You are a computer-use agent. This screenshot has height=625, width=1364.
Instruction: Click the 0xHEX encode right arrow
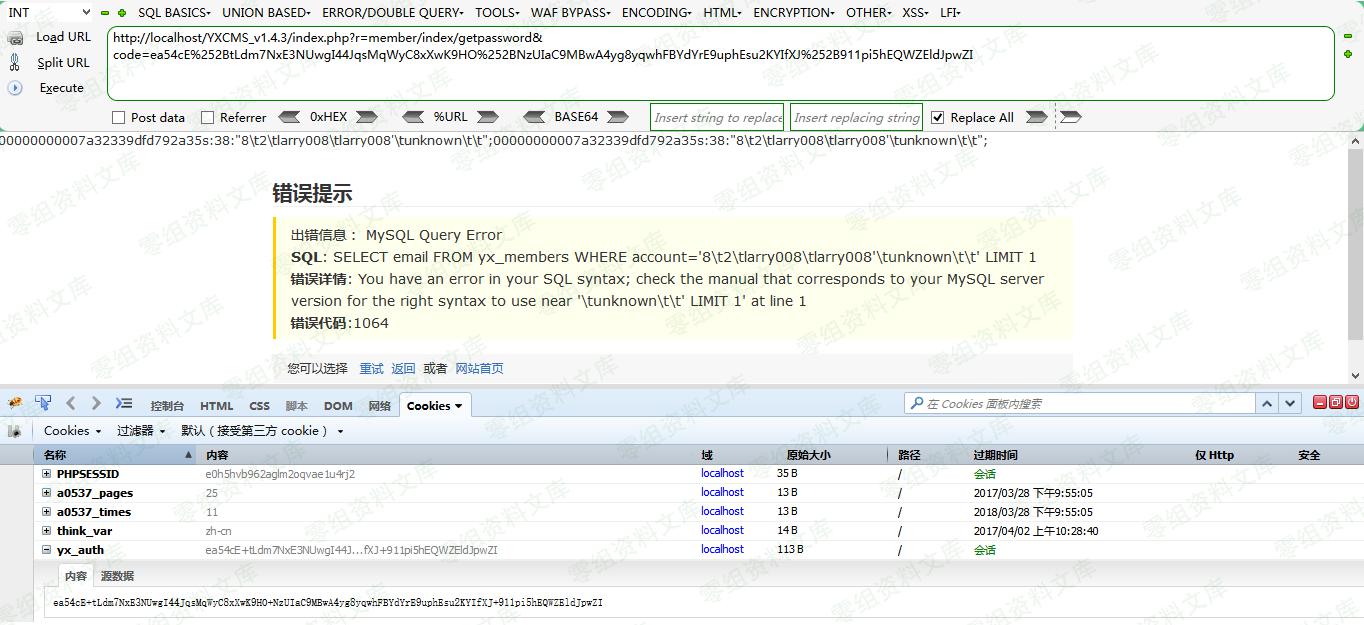(x=366, y=117)
